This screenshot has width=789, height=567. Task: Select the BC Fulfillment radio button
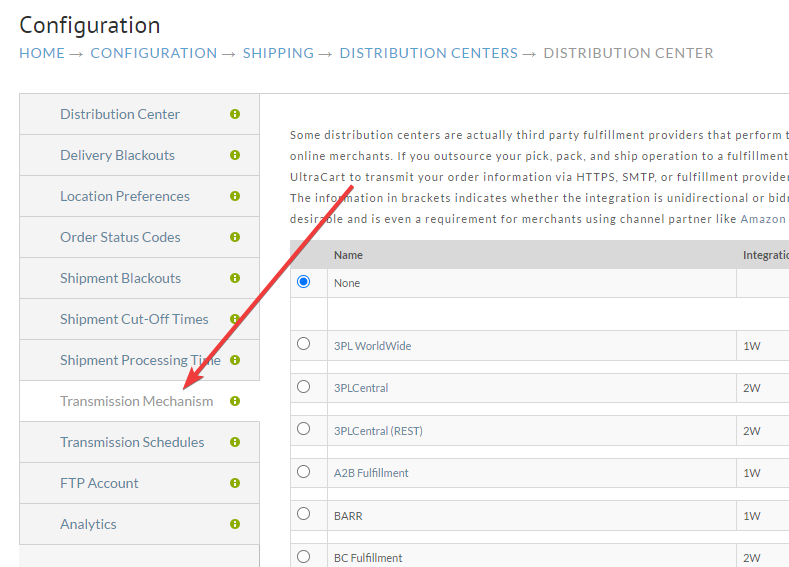(x=303, y=556)
